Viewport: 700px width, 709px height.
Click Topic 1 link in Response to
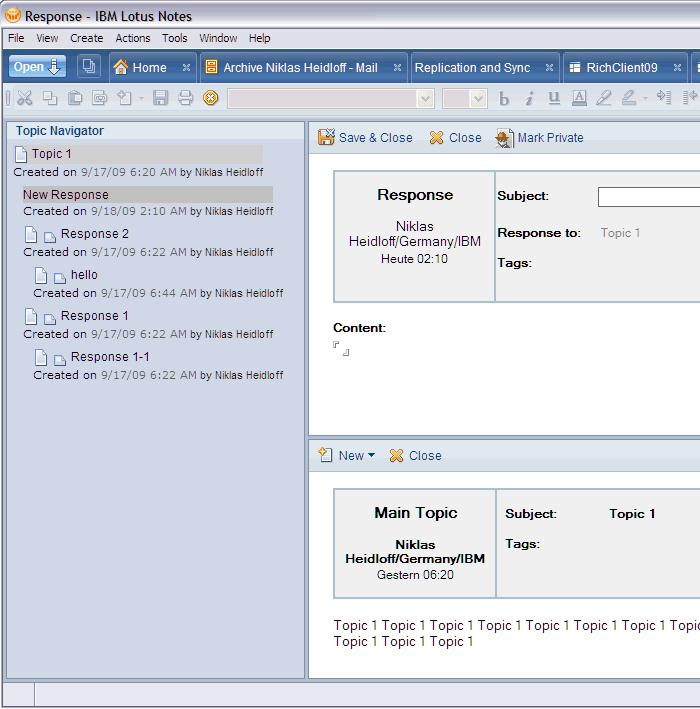(620, 233)
